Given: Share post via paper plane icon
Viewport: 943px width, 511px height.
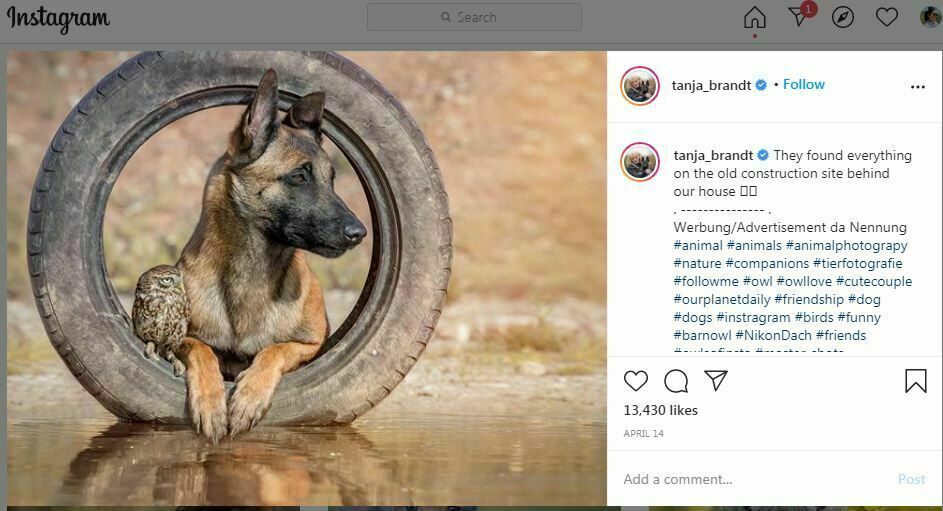Looking at the screenshot, I should (x=715, y=381).
